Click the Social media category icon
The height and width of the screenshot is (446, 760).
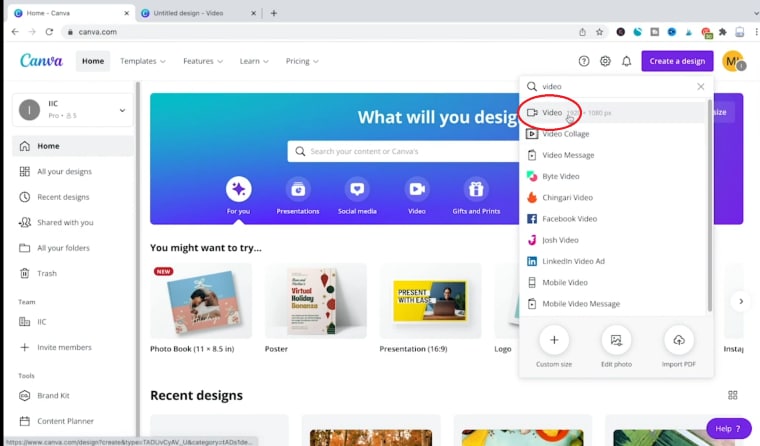point(357,189)
